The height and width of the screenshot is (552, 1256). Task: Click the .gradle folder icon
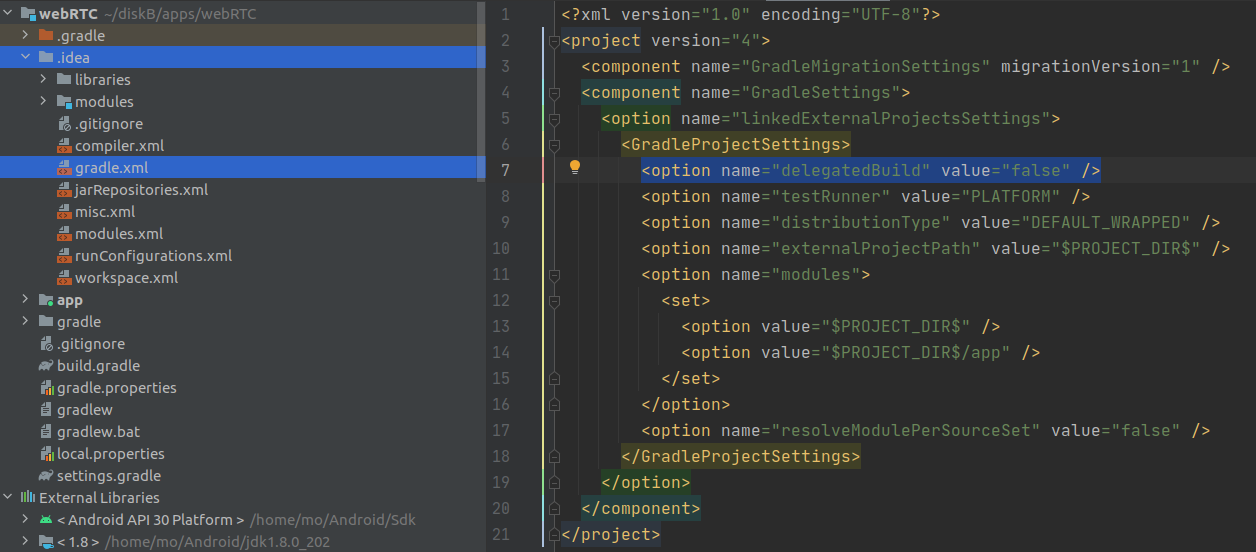tap(45, 36)
